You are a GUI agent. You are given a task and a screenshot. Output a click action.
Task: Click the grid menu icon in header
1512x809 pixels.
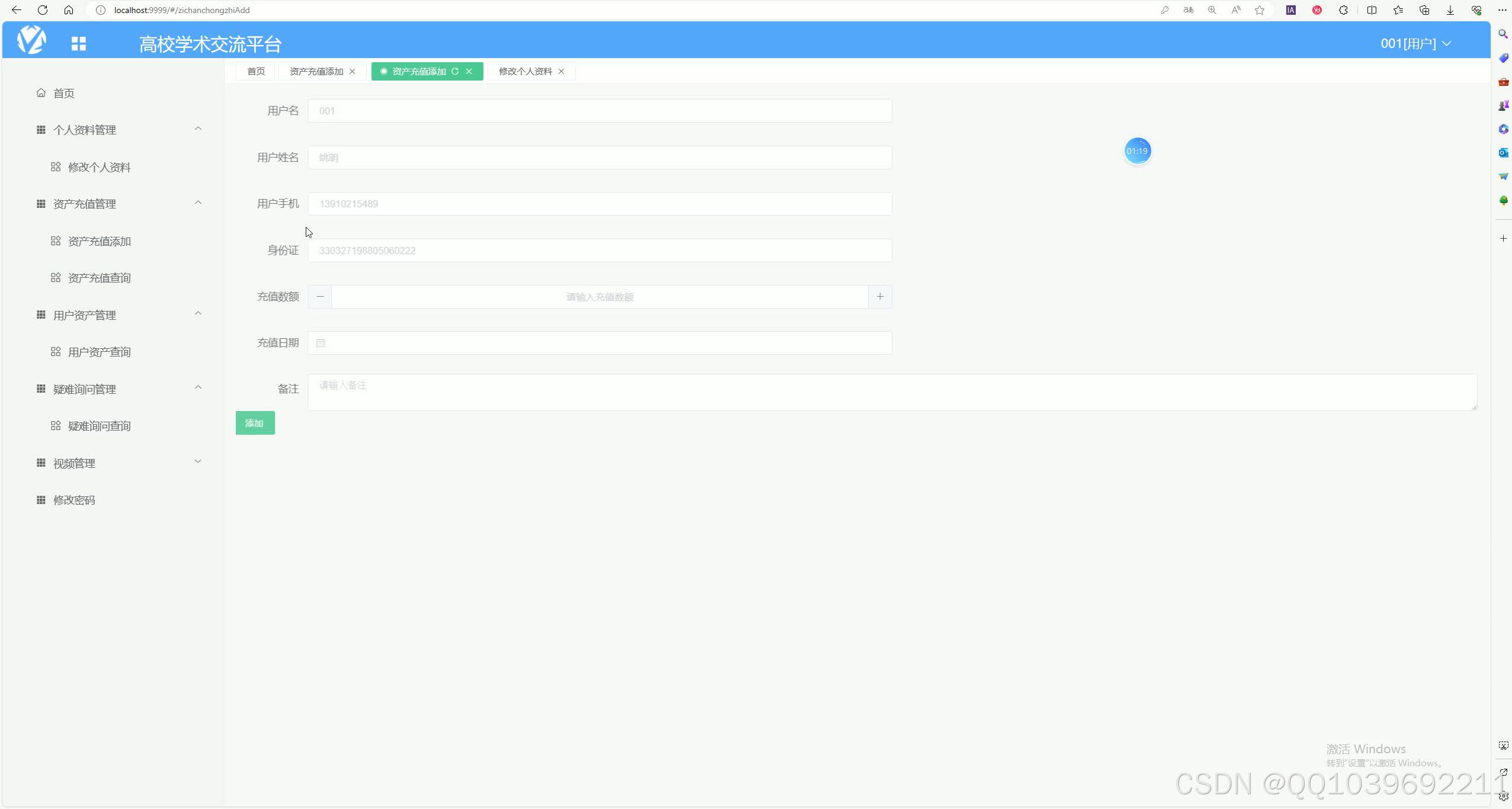[x=79, y=43]
